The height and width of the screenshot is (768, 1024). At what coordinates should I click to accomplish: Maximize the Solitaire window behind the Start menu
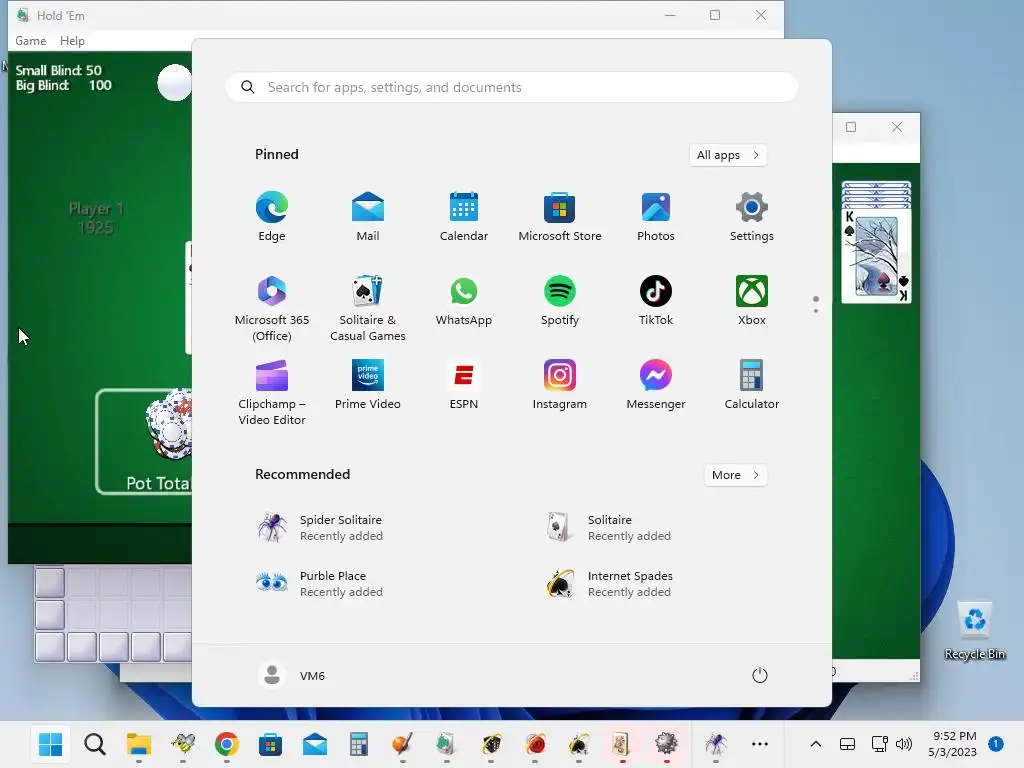click(x=851, y=127)
